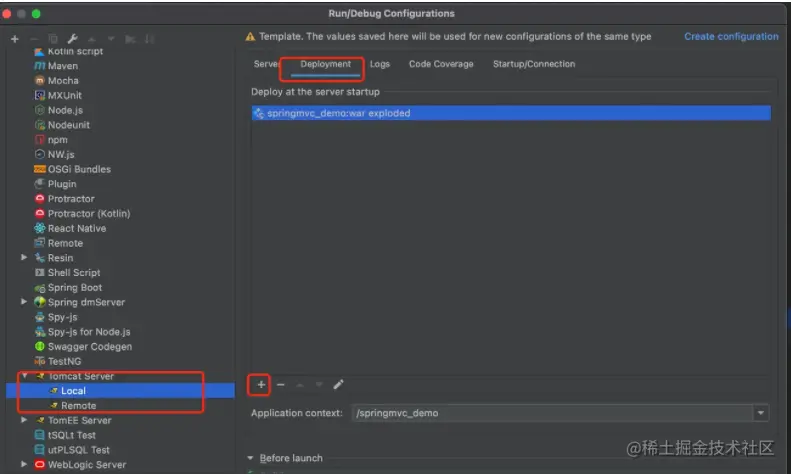
Task: Switch to the Server tab
Action: click(x=266, y=64)
